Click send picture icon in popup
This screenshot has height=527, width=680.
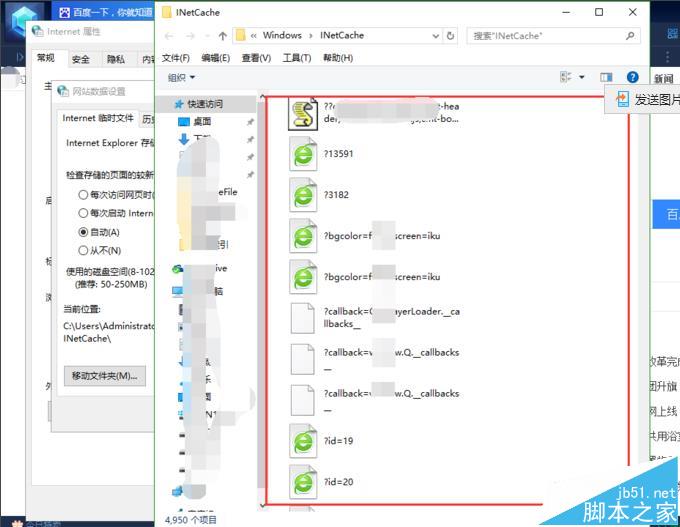623,99
